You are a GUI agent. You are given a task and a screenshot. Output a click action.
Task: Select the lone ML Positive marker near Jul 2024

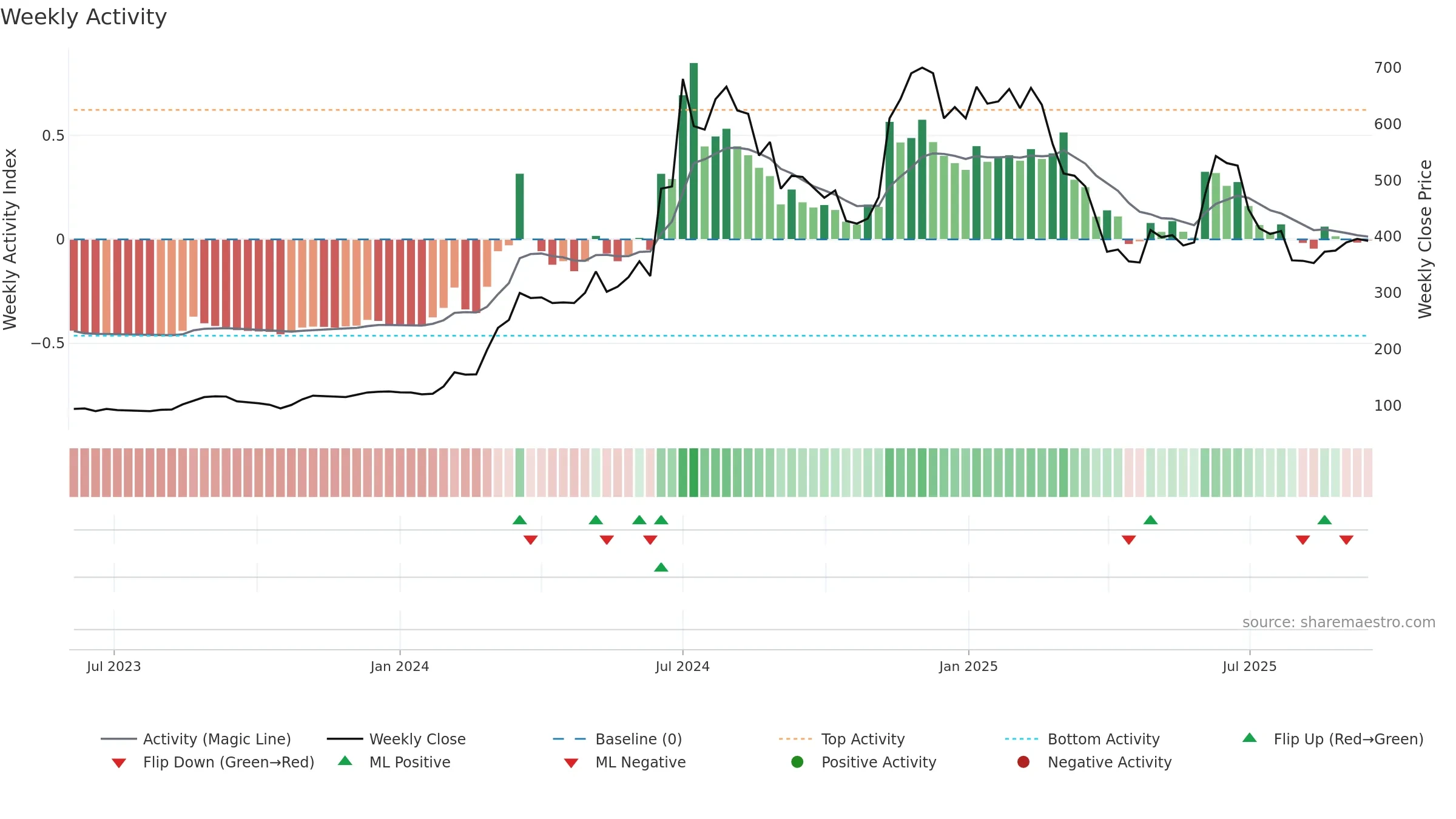pos(661,567)
